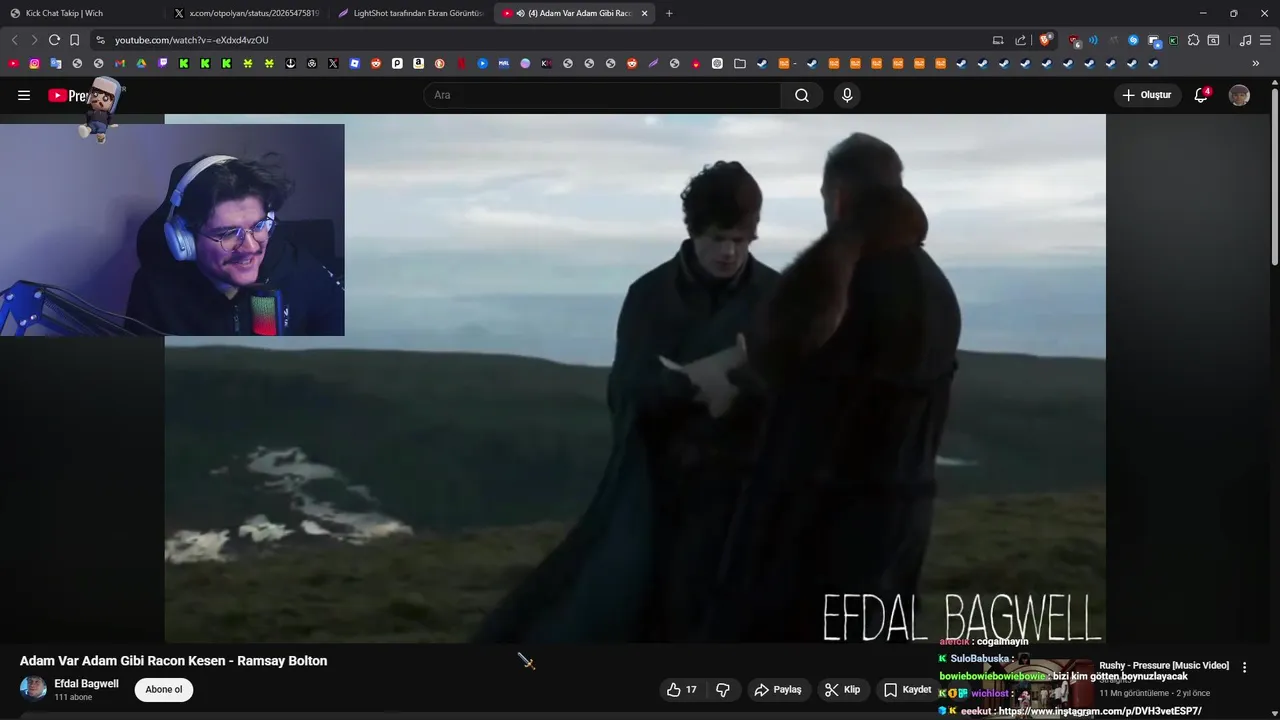Open YouTube notifications bell
1280x720 pixels.
[x=1201, y=95]
